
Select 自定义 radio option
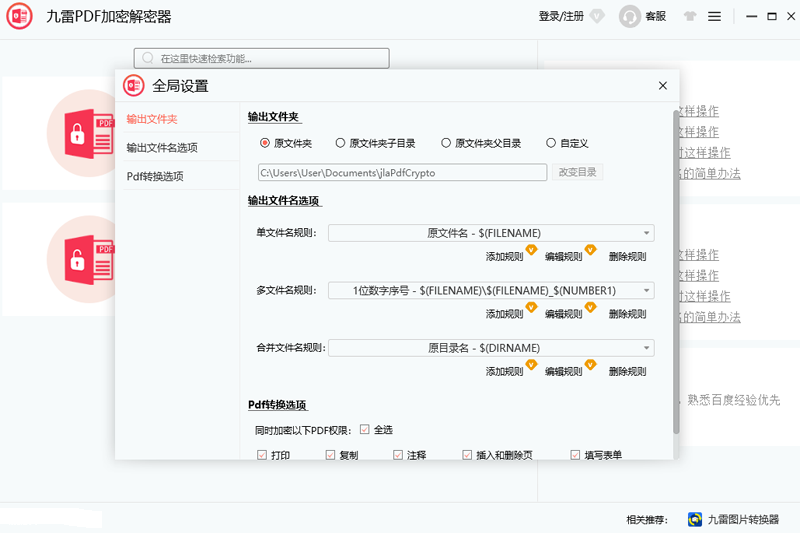551,143
